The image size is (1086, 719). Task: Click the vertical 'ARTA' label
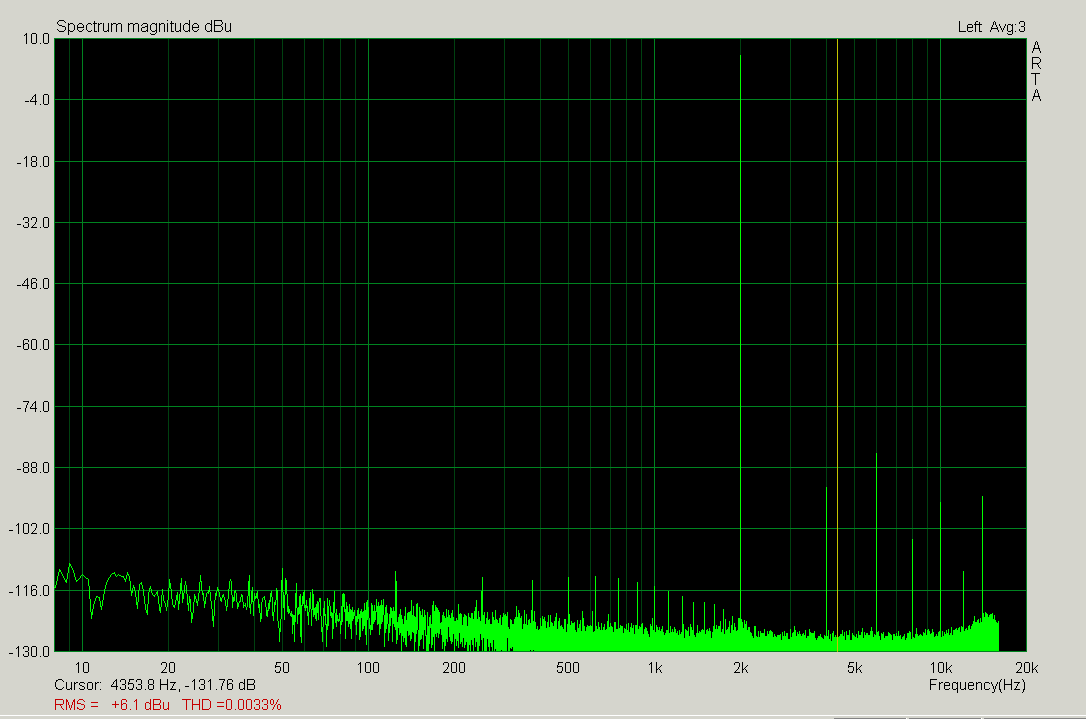pos(1036,71)
